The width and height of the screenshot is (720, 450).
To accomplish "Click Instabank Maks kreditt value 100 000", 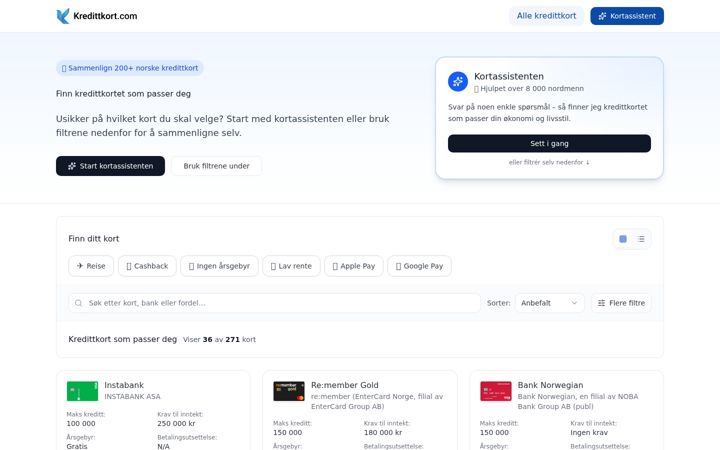I will [x=81, y=423].
